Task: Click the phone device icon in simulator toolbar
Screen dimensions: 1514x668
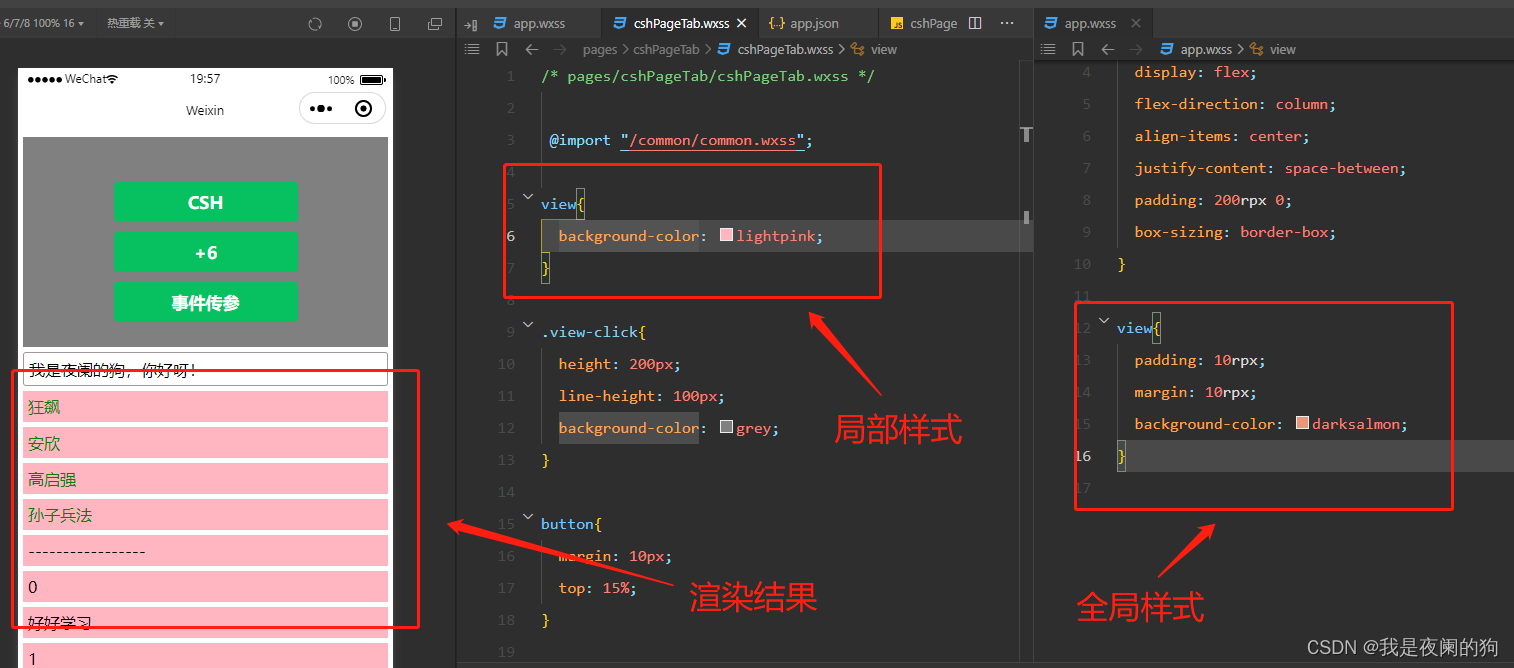Action: click(395, 23)
